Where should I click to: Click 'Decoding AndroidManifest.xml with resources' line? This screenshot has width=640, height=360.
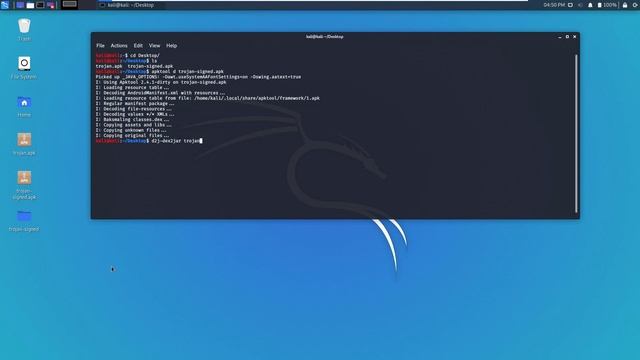point(160,93)
